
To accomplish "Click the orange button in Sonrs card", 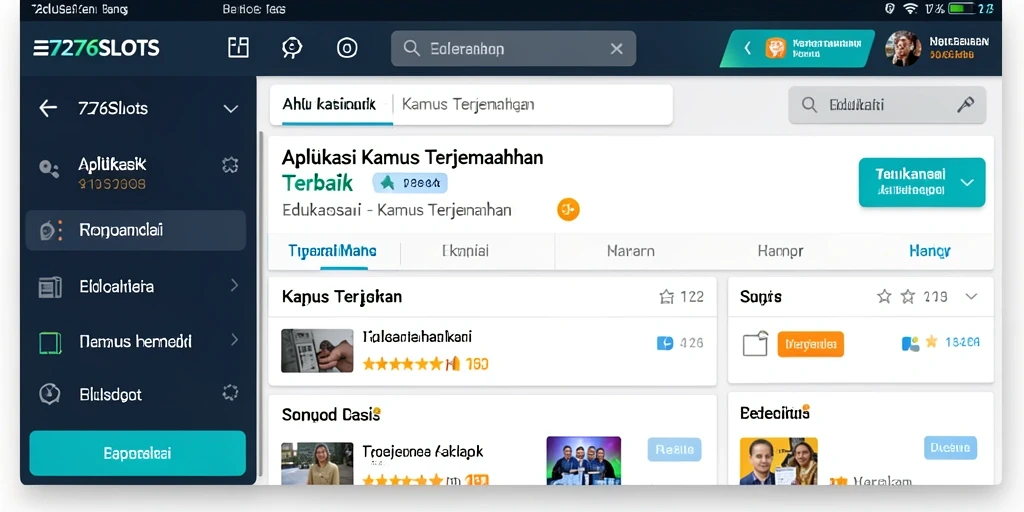I will click(x=810, y=344).
